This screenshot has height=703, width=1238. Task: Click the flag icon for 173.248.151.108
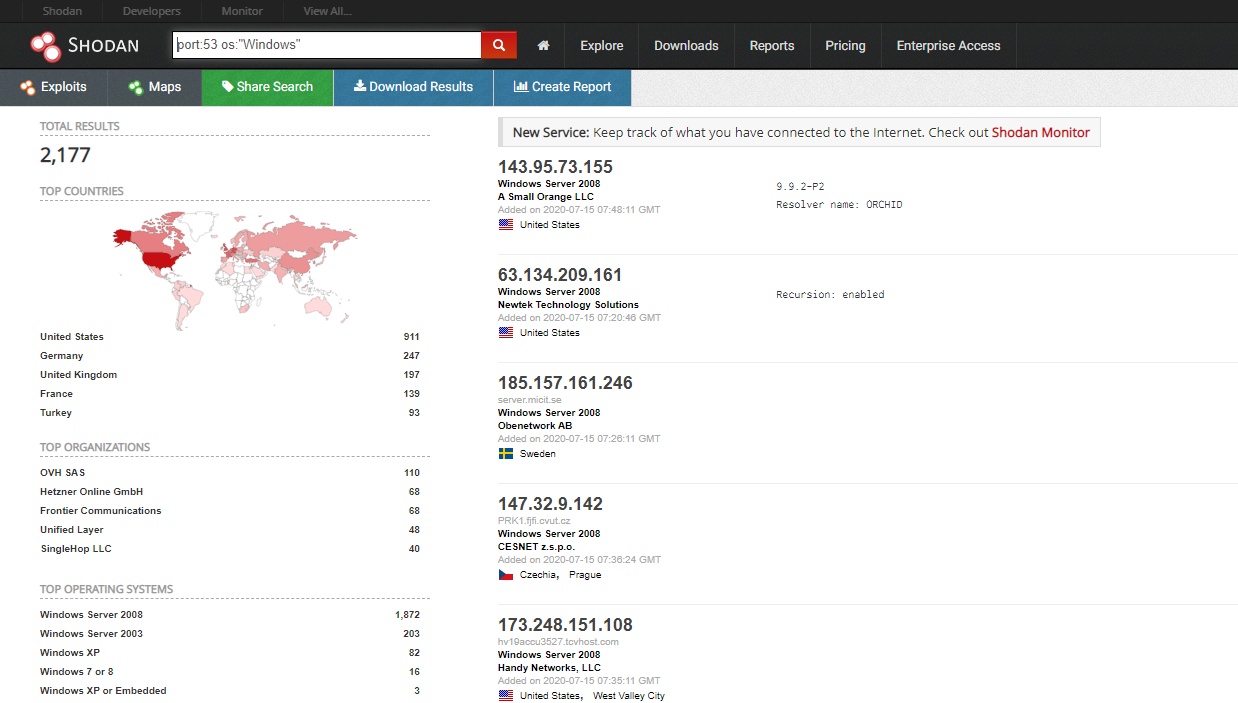(506, 696)
